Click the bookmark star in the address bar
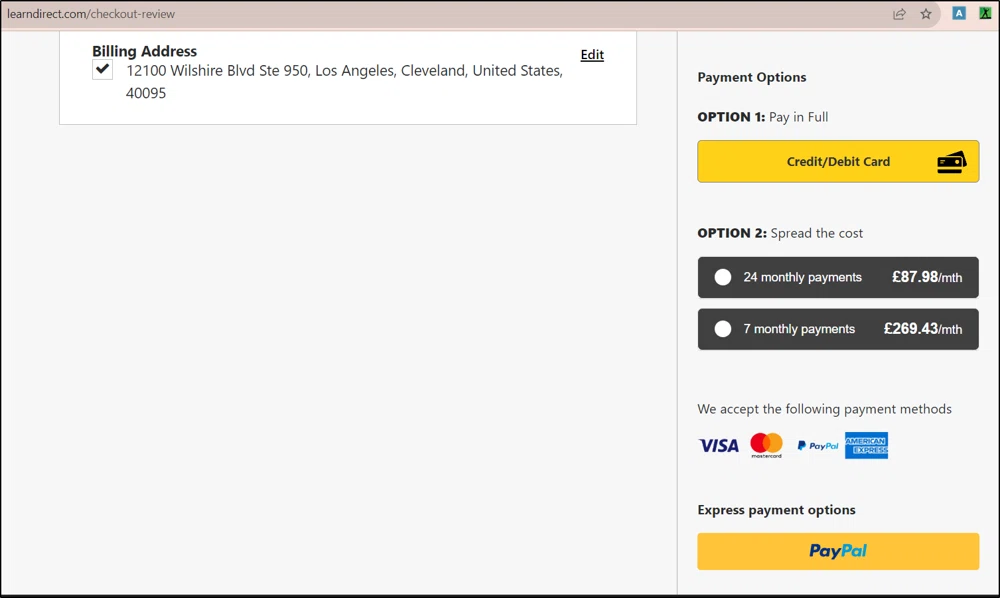Screen dimensions: 1000x598 click(x=926, y=13)
